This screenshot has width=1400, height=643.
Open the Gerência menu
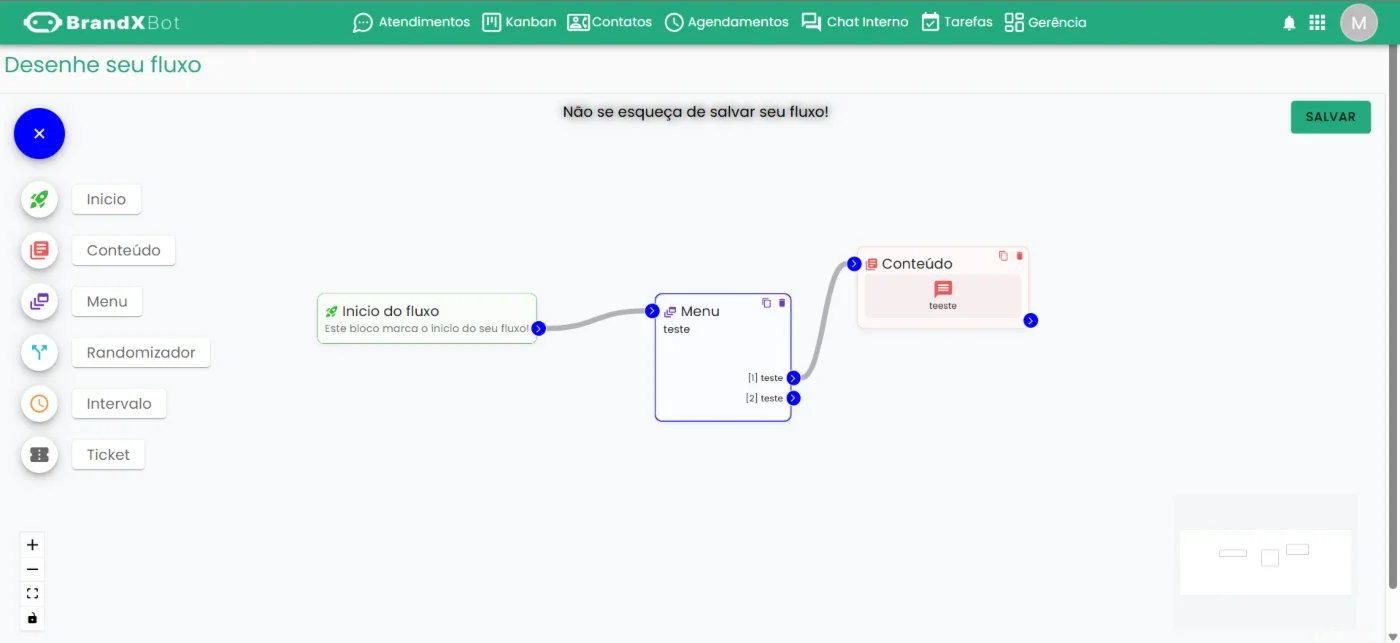[x=1045, y=22]
